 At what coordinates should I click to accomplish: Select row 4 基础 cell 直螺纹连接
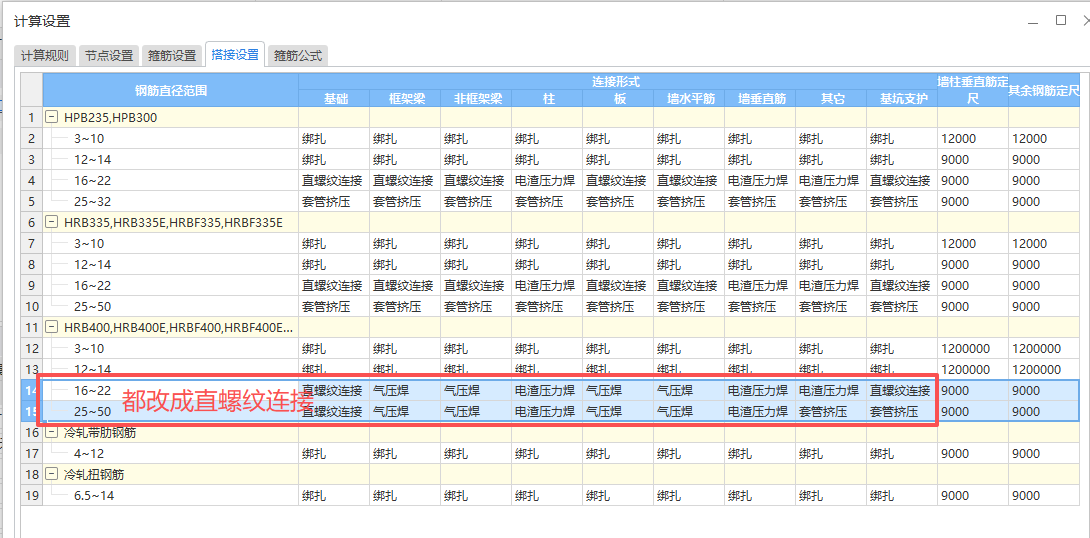334,181
